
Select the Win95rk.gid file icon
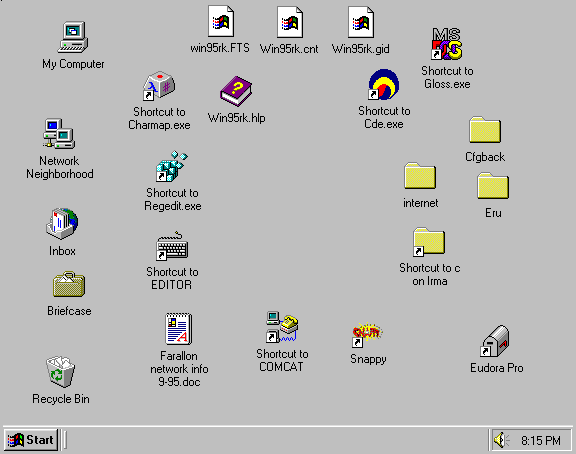[x=361, y=22]
